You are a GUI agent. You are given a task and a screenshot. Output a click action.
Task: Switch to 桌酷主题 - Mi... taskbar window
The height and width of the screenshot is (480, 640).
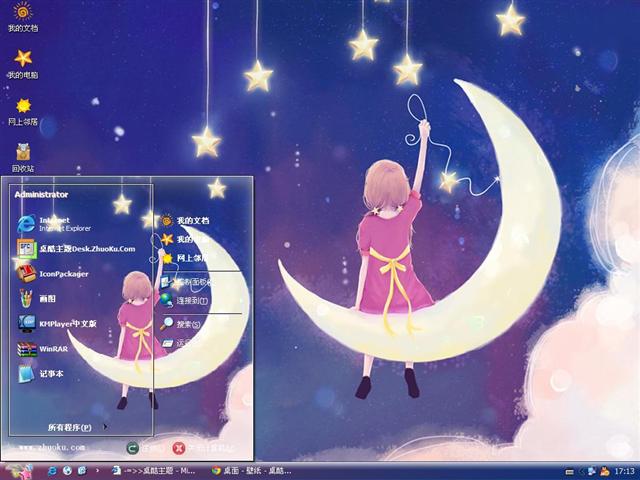click(154, 471)
